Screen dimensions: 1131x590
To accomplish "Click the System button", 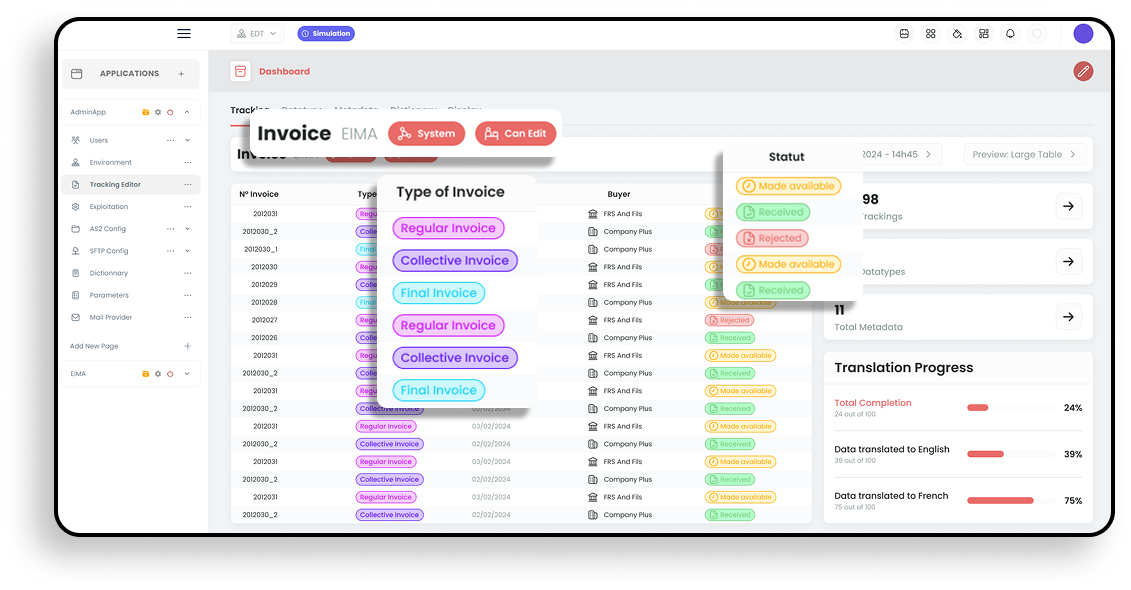I will point(427,134).
